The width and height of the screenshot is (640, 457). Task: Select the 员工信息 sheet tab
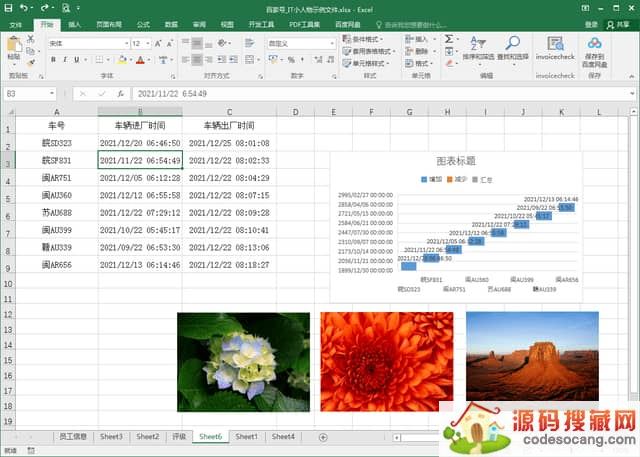[x=73, y=437]
